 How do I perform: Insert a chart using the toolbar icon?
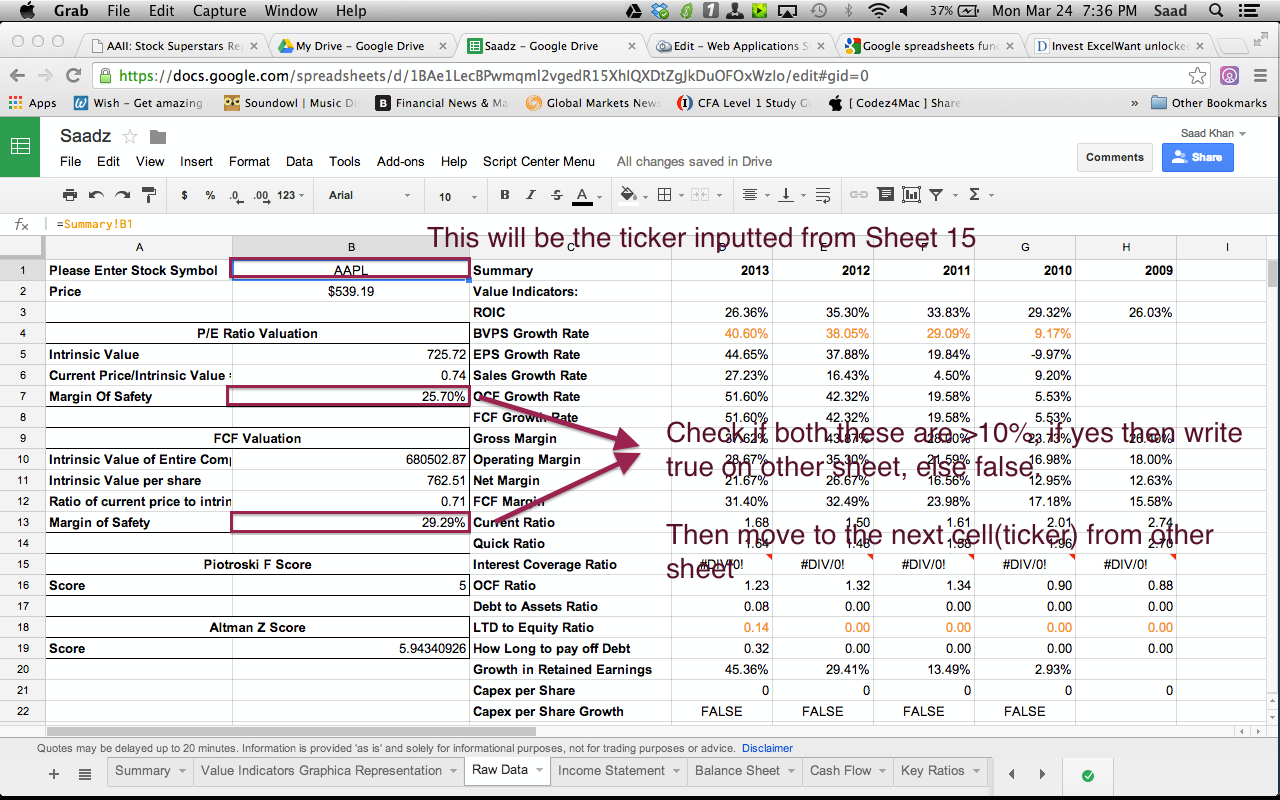click(910, 194)
